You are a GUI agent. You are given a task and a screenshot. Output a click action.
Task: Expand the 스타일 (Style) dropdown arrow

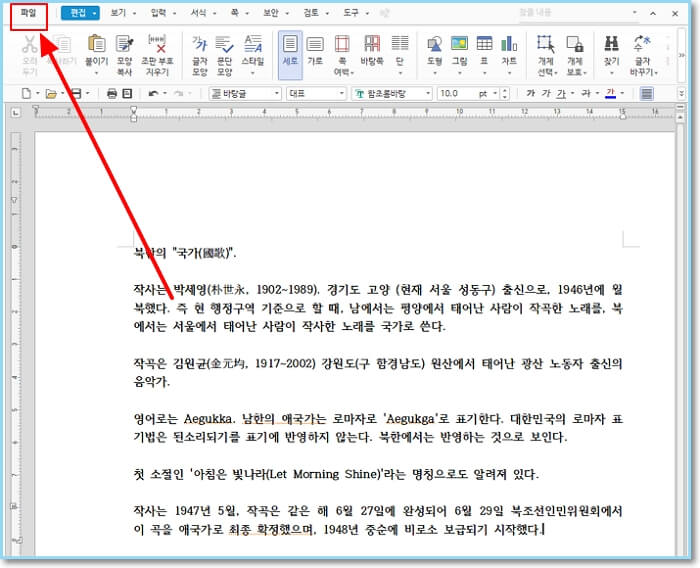click(253, 72)
